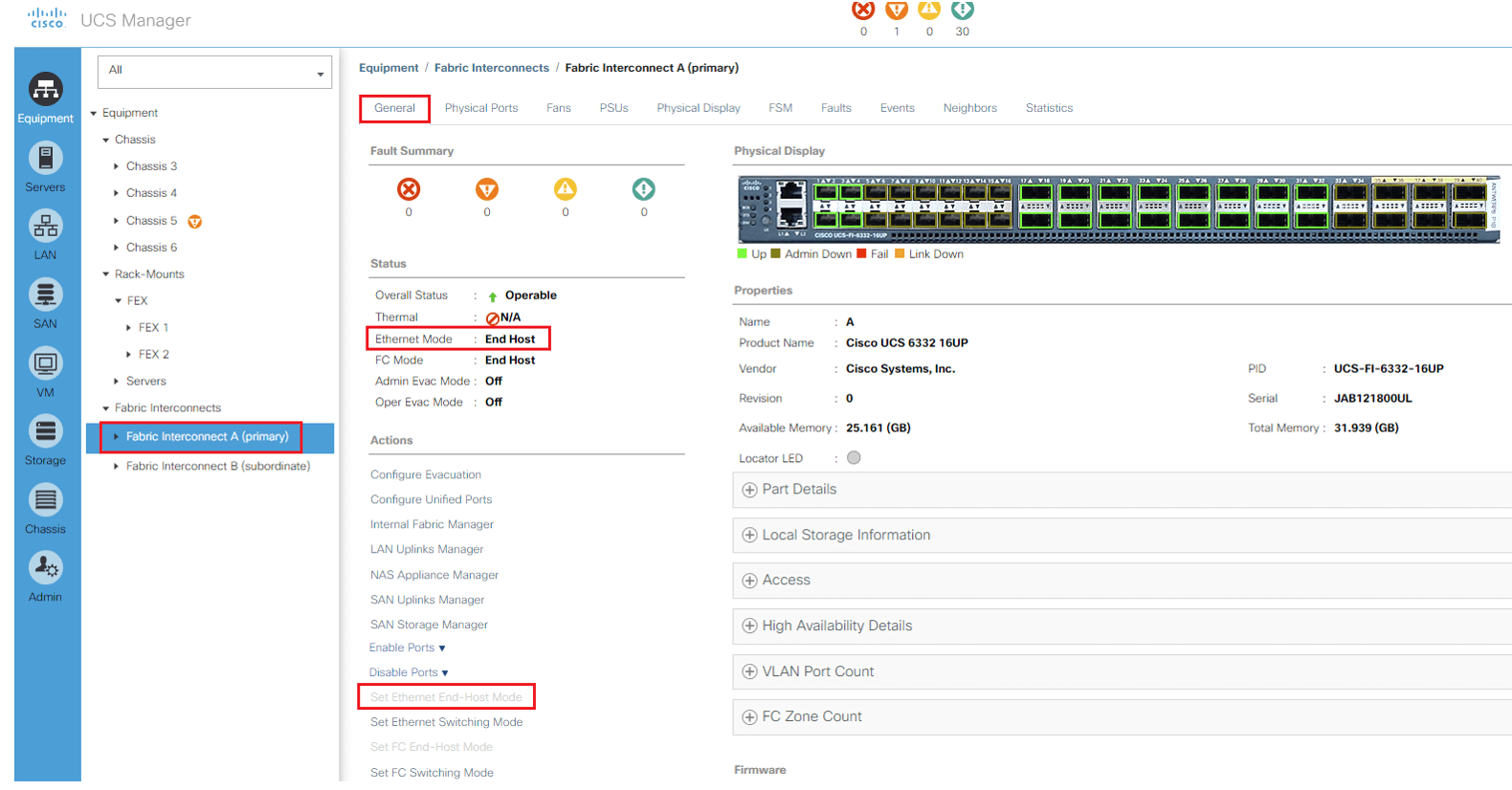
Task: Click critical fault icon in Fault Summary
Action: pos(409,189)
